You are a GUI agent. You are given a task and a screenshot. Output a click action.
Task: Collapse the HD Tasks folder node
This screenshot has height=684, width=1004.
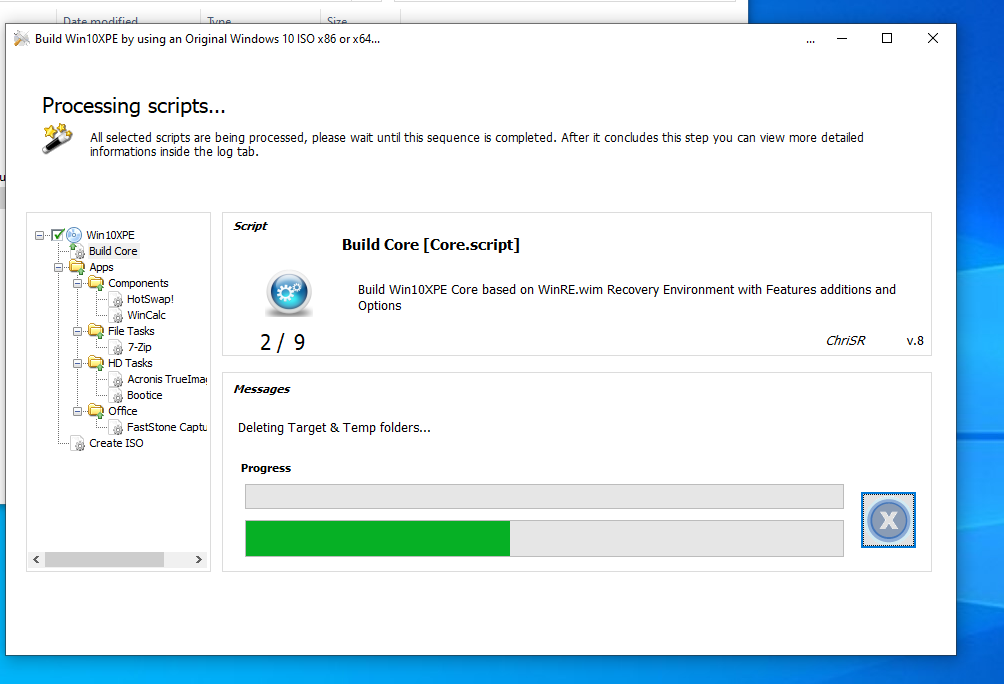click(x=77, y=363)
